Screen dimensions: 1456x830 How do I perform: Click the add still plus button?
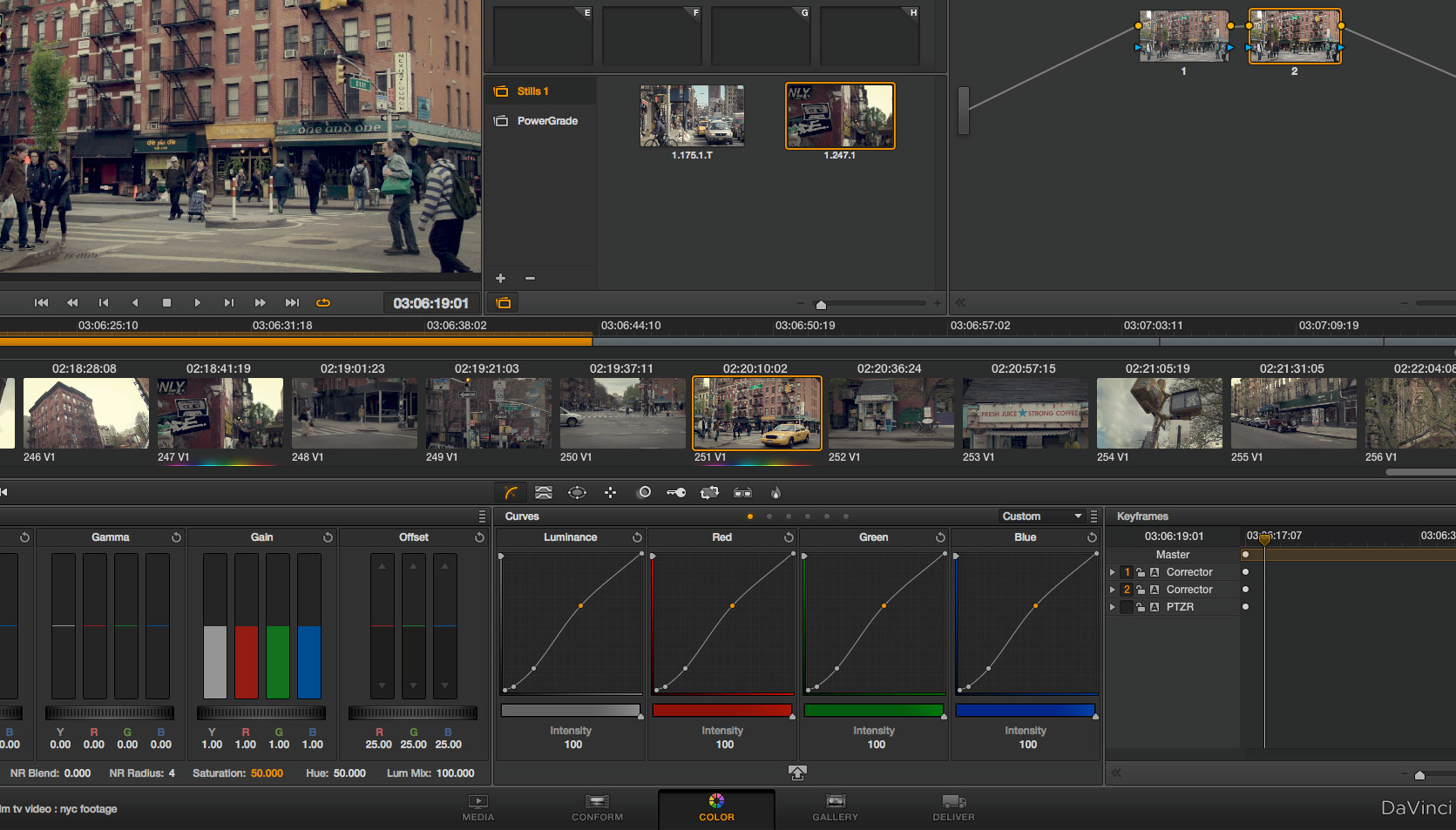(x=500, y=278)
